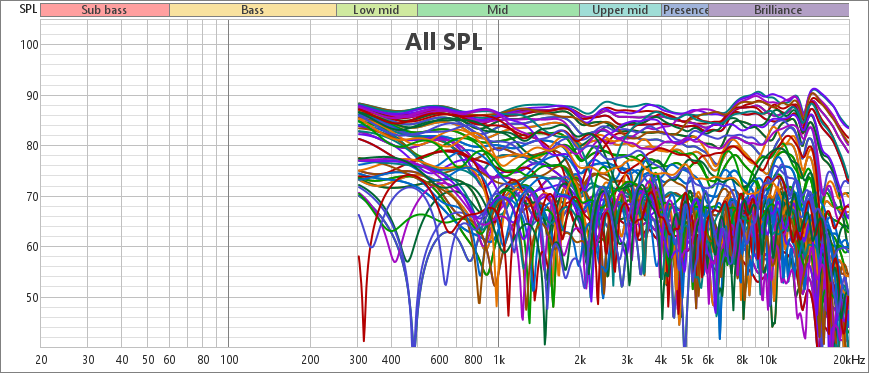Click the 20 frequency axis label

click(x=41, y=360)
